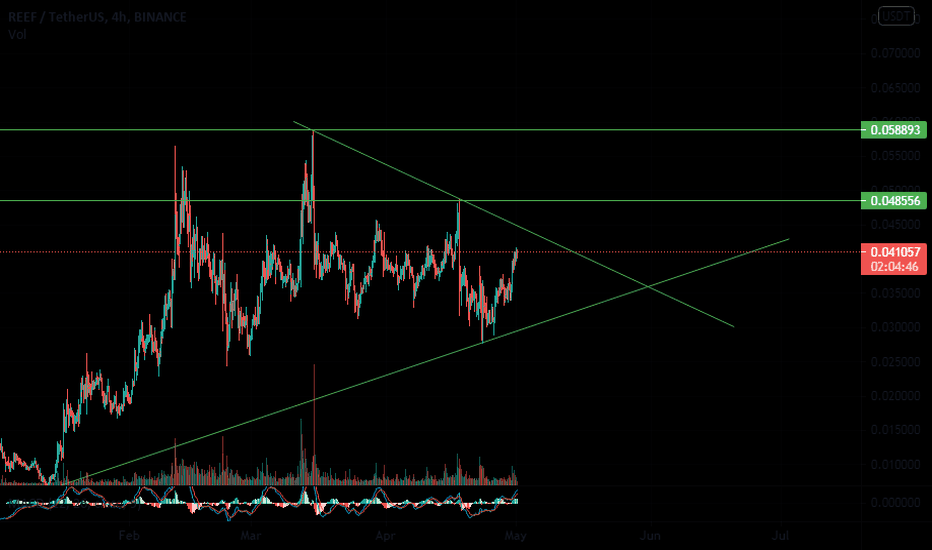932x550 pixels.
Task: Click the 0.045000 price axis value
Action: (x=896, y=225)
